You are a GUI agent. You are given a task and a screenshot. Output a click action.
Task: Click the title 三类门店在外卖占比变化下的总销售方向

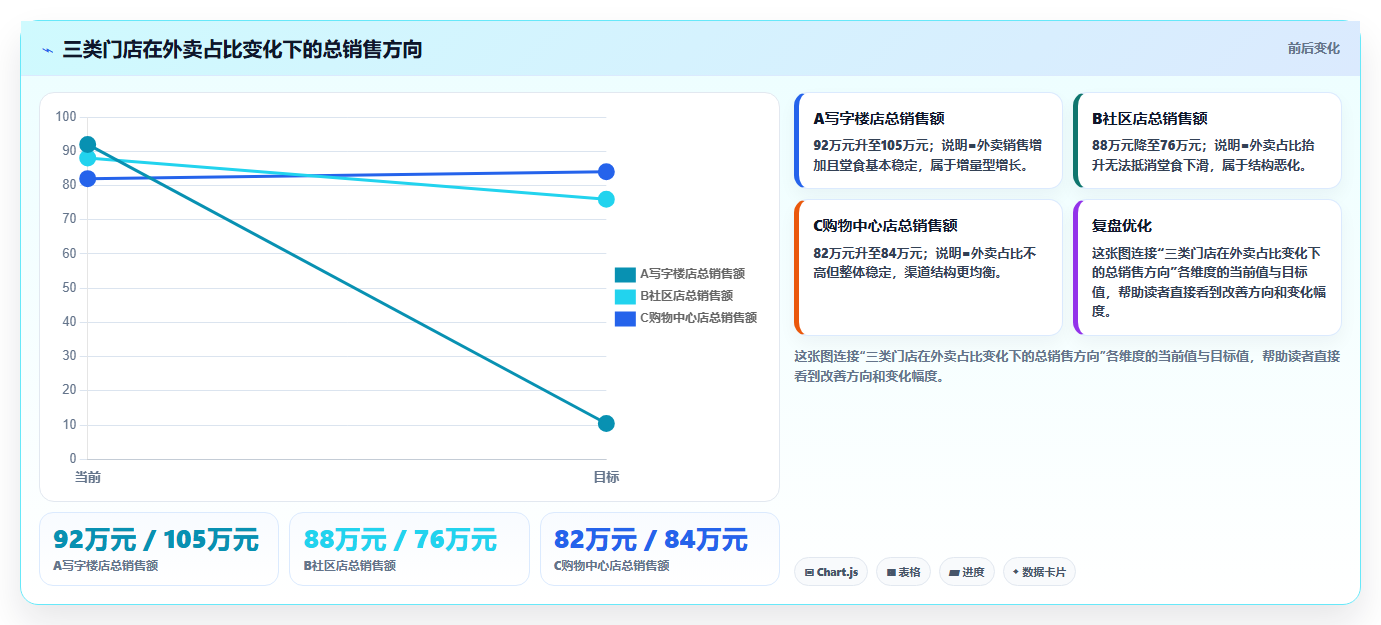coord(242,49)
